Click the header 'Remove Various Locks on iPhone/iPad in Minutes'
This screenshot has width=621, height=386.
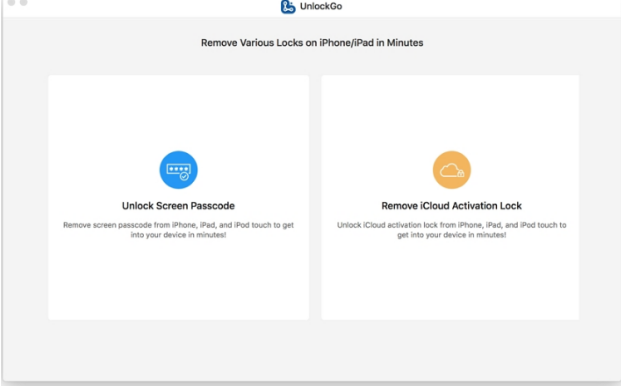tap(312, 43)
